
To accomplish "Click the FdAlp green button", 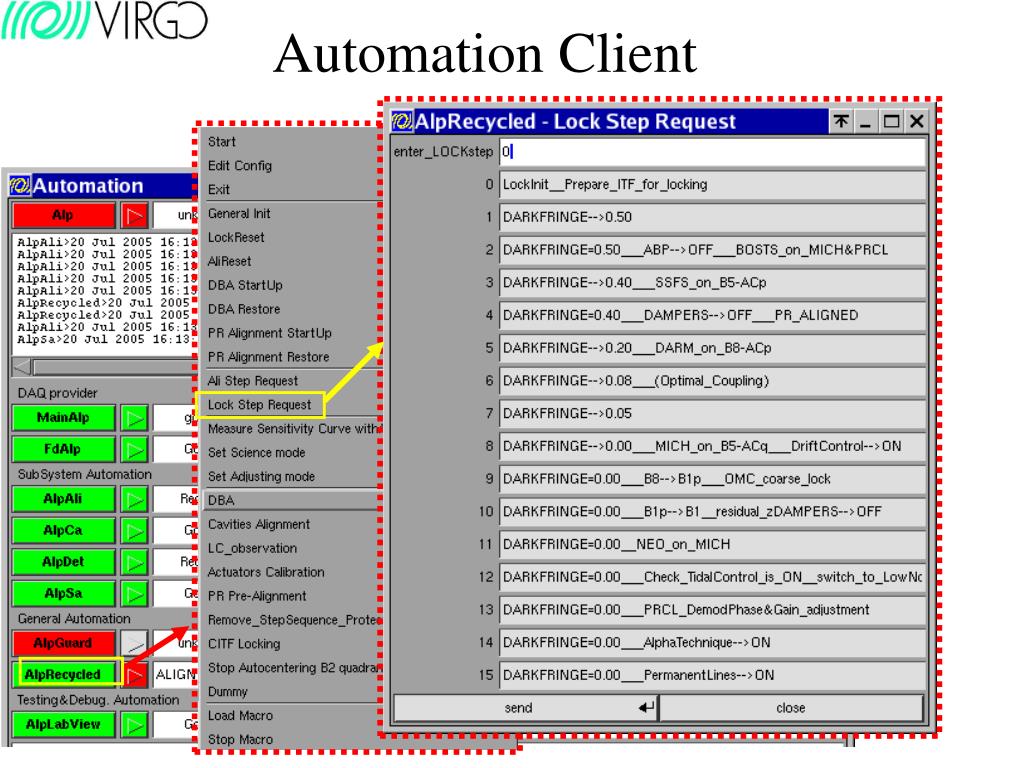I will [x=63, y=449].
